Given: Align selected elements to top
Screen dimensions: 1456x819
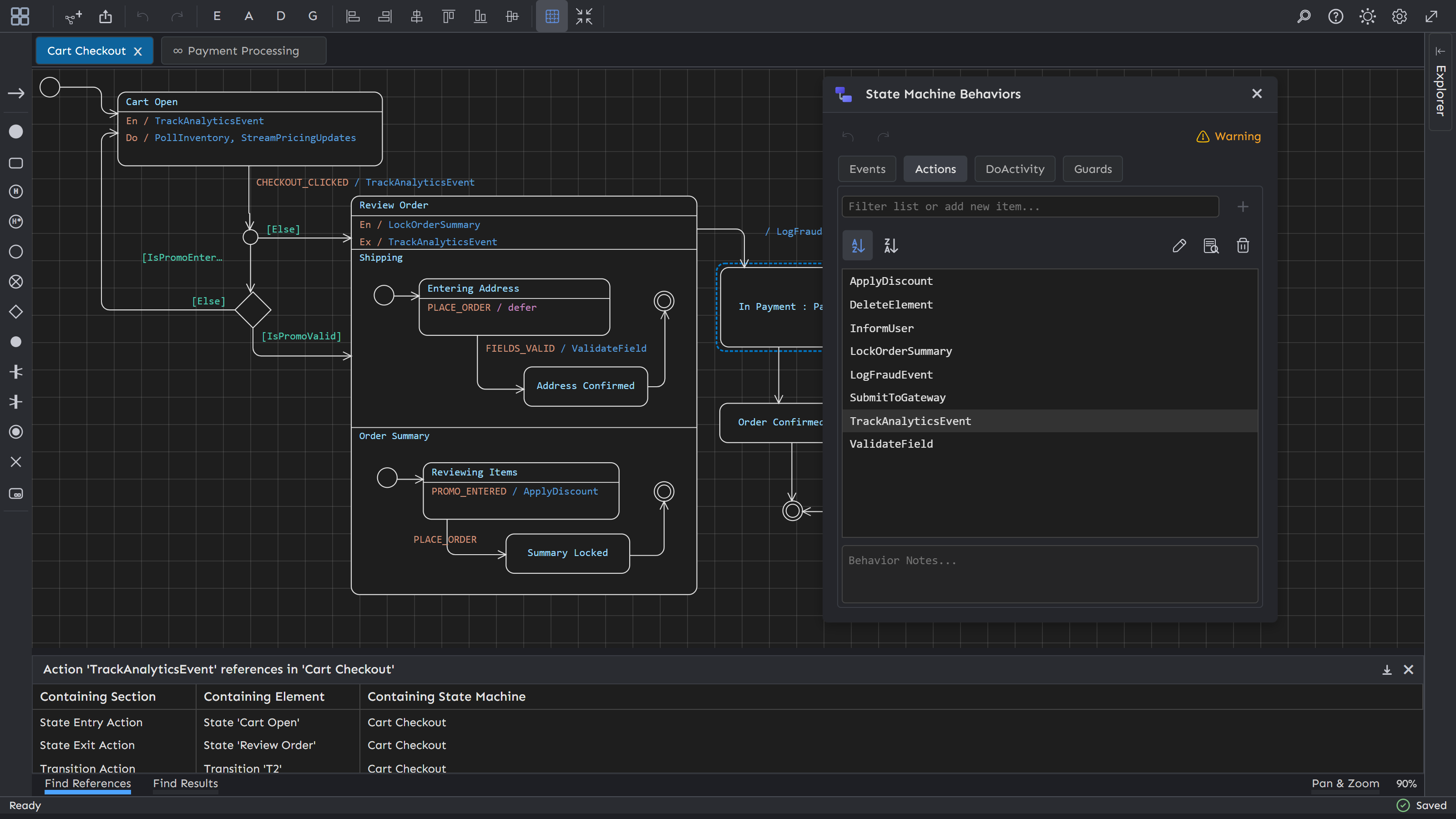Looking at the screenshot, I should pyautogui.click(x=448, y=16).
